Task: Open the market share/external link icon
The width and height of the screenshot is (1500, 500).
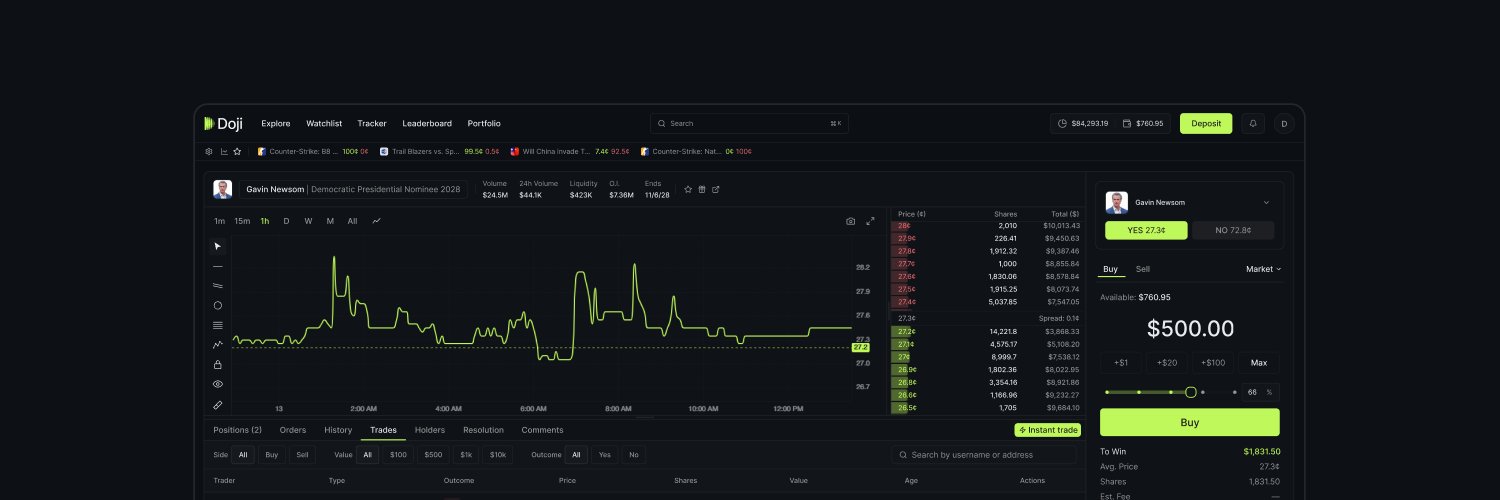Action: click(715, 189)
